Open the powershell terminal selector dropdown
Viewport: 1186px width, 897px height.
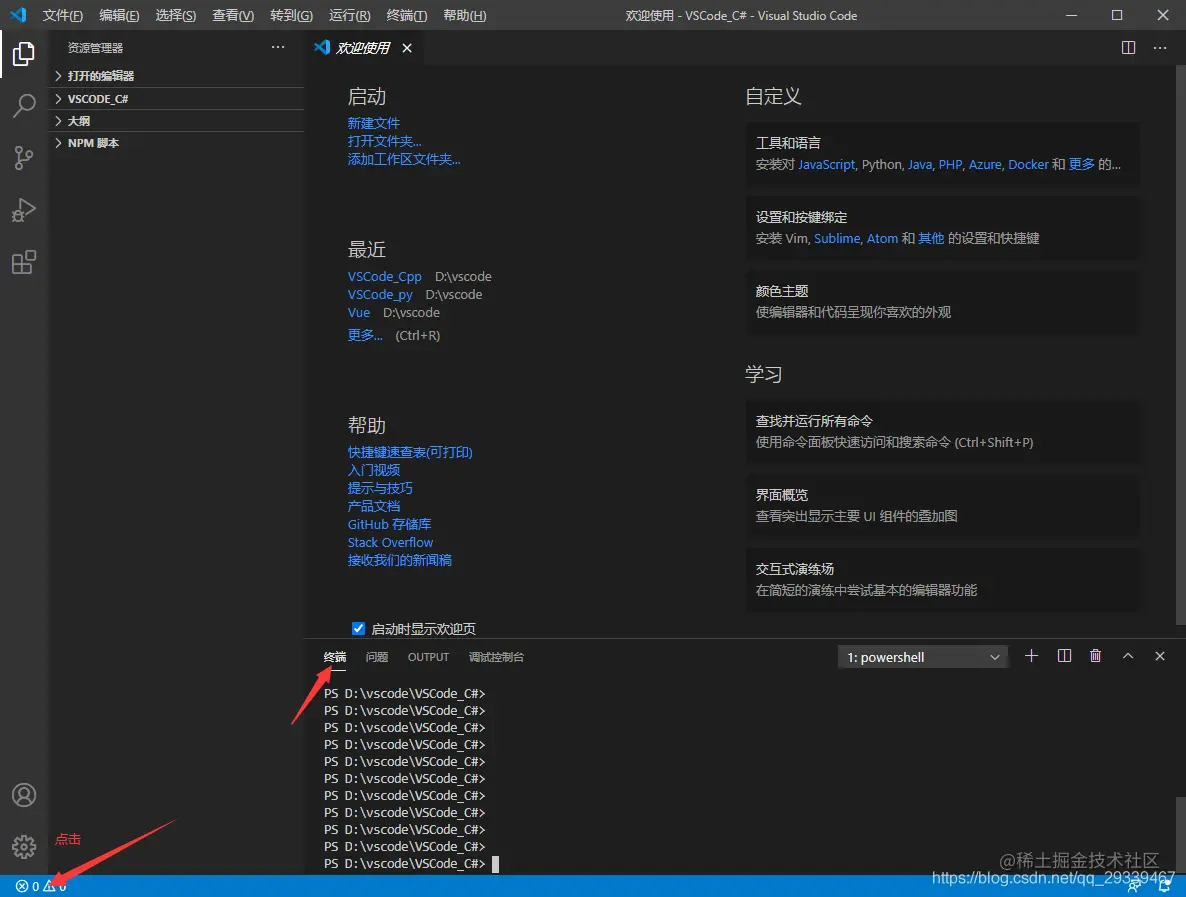pyautogui.click(x=923, y=657)
